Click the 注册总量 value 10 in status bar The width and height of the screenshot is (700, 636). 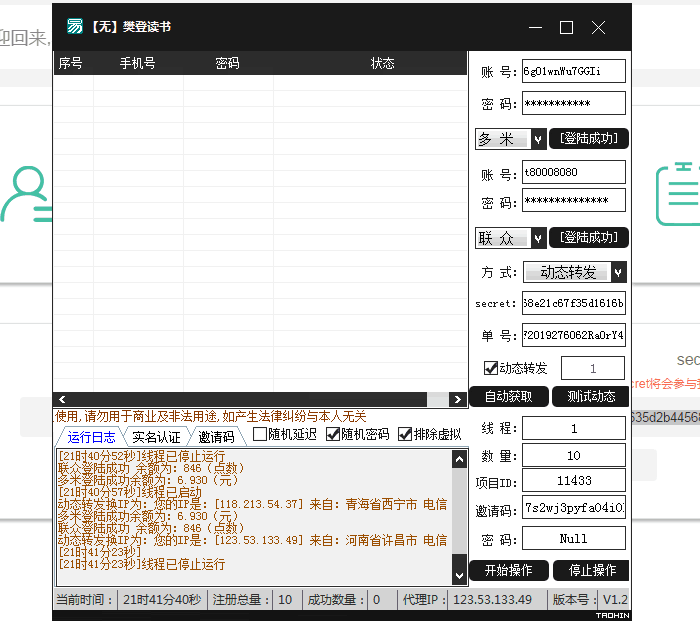pyautogui.click(x=285, y=599)
